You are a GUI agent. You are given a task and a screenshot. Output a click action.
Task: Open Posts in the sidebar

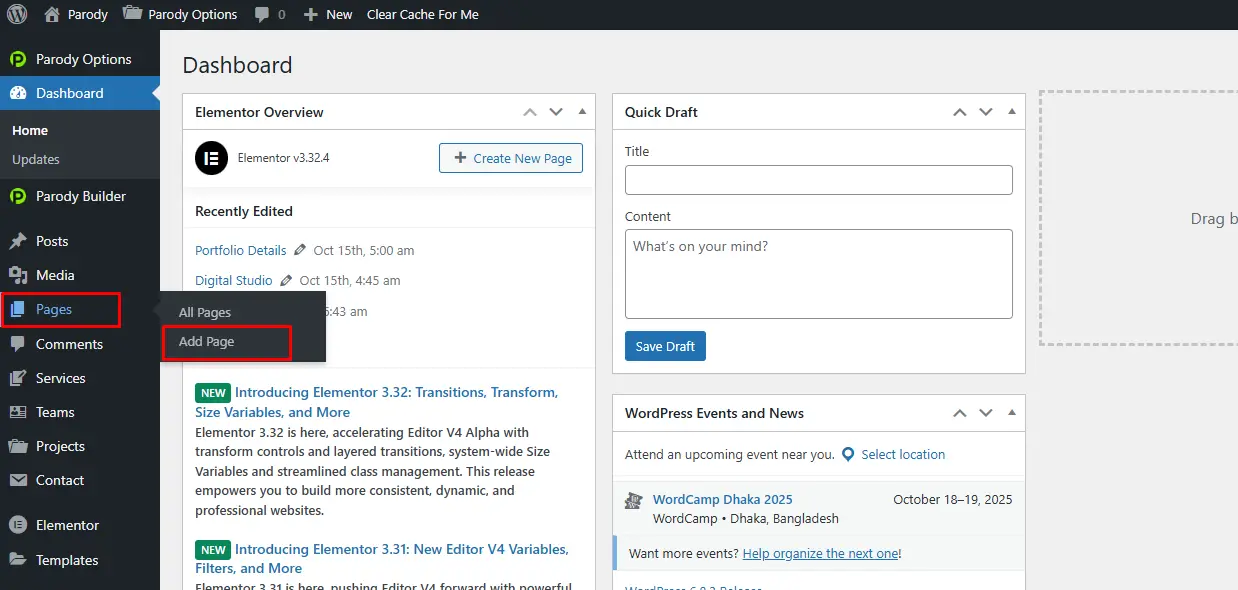(52, 241)
